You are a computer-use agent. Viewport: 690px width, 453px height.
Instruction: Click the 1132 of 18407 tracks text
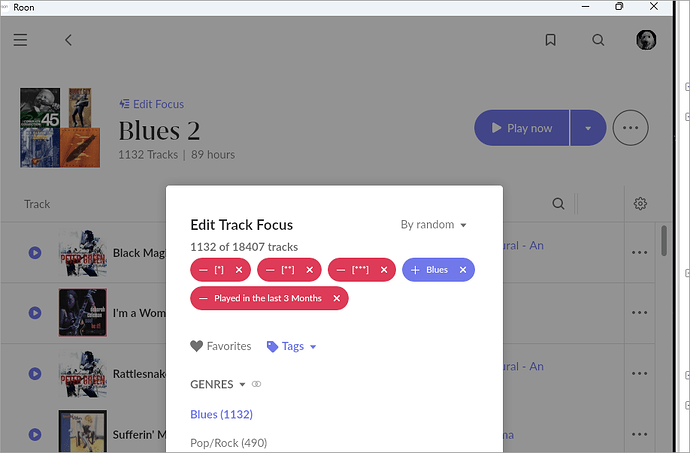244,247
